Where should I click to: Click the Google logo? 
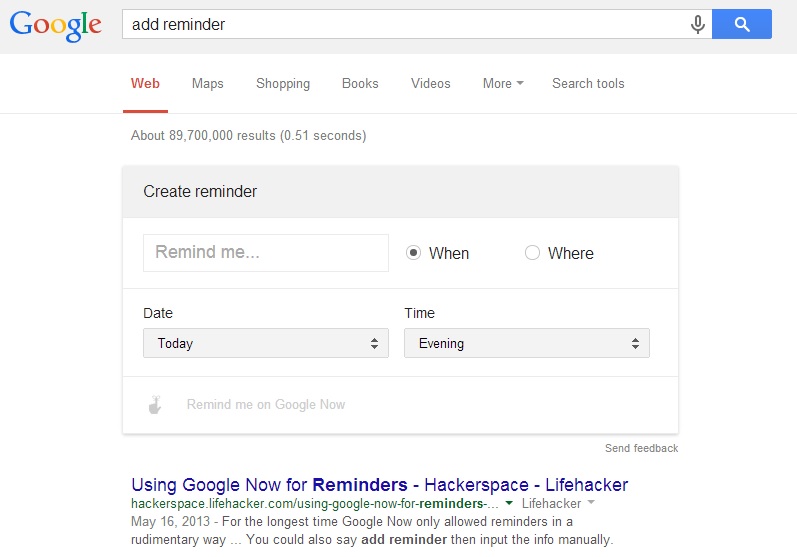[56, 25]
